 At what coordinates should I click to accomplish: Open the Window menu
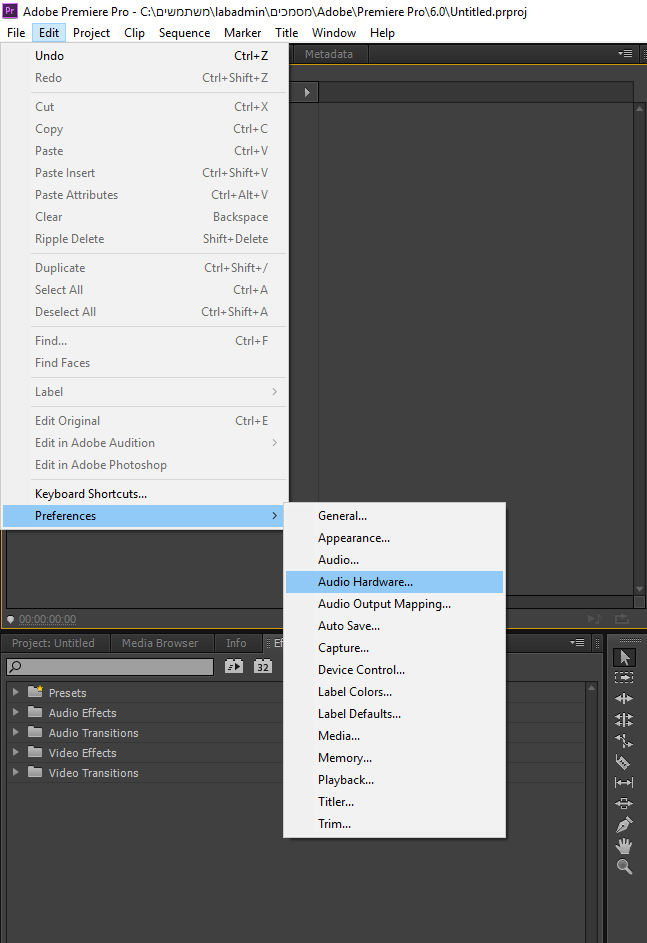[334, 32]
